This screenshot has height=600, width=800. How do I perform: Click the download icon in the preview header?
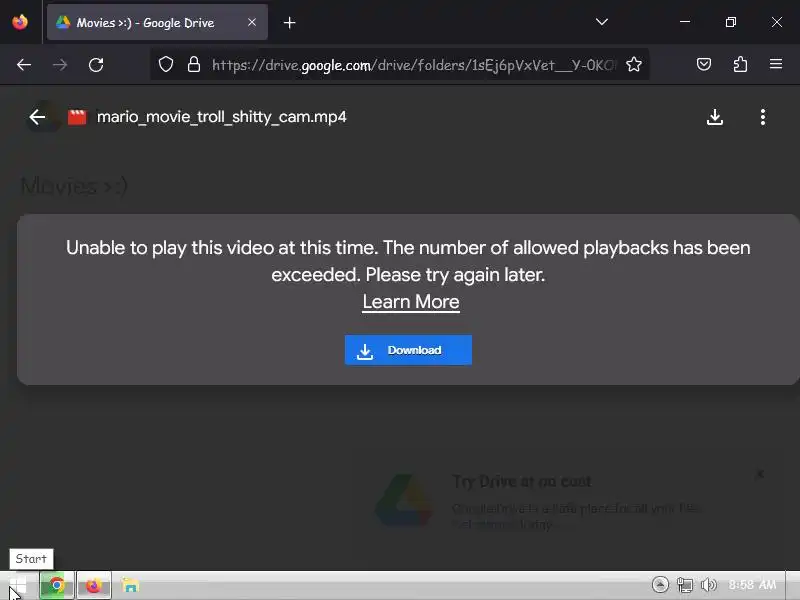pos(715,117)
